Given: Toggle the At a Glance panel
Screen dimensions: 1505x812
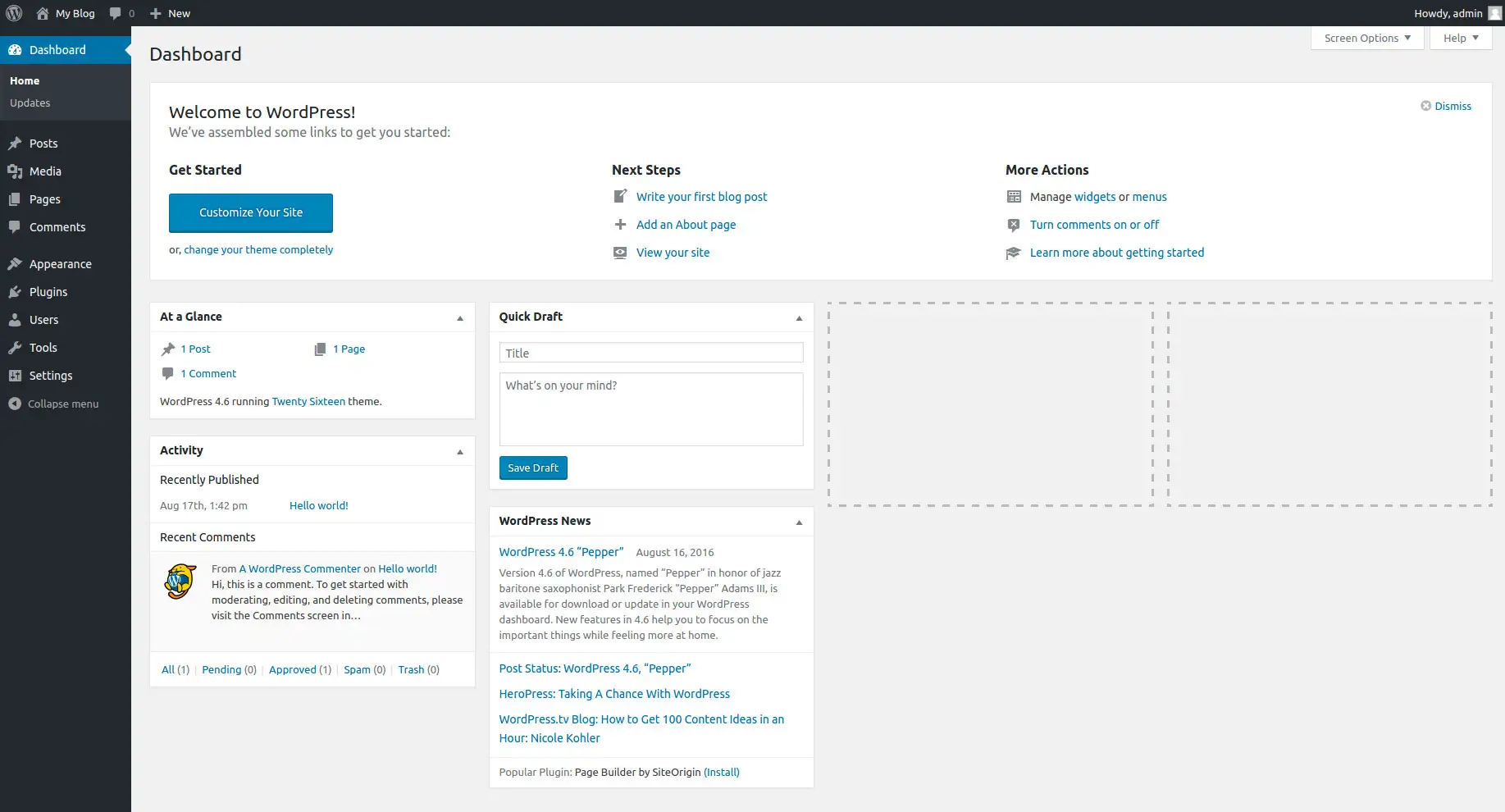Looking at the screenshot, I should [460, 318].
